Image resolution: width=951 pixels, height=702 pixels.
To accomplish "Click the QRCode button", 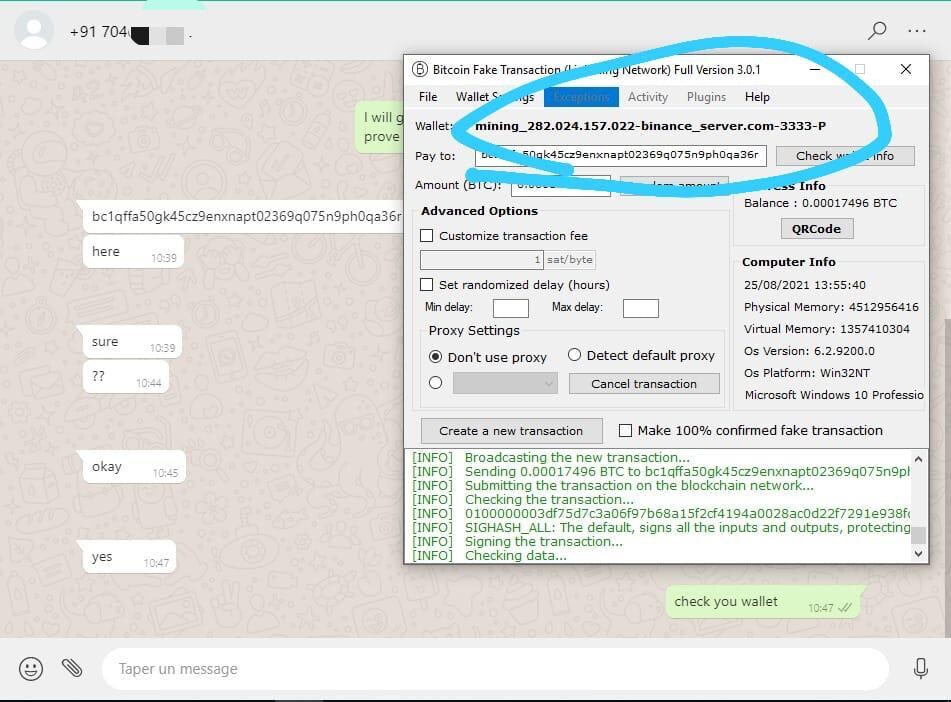I will pyautogui.click(x=816, y=229).
